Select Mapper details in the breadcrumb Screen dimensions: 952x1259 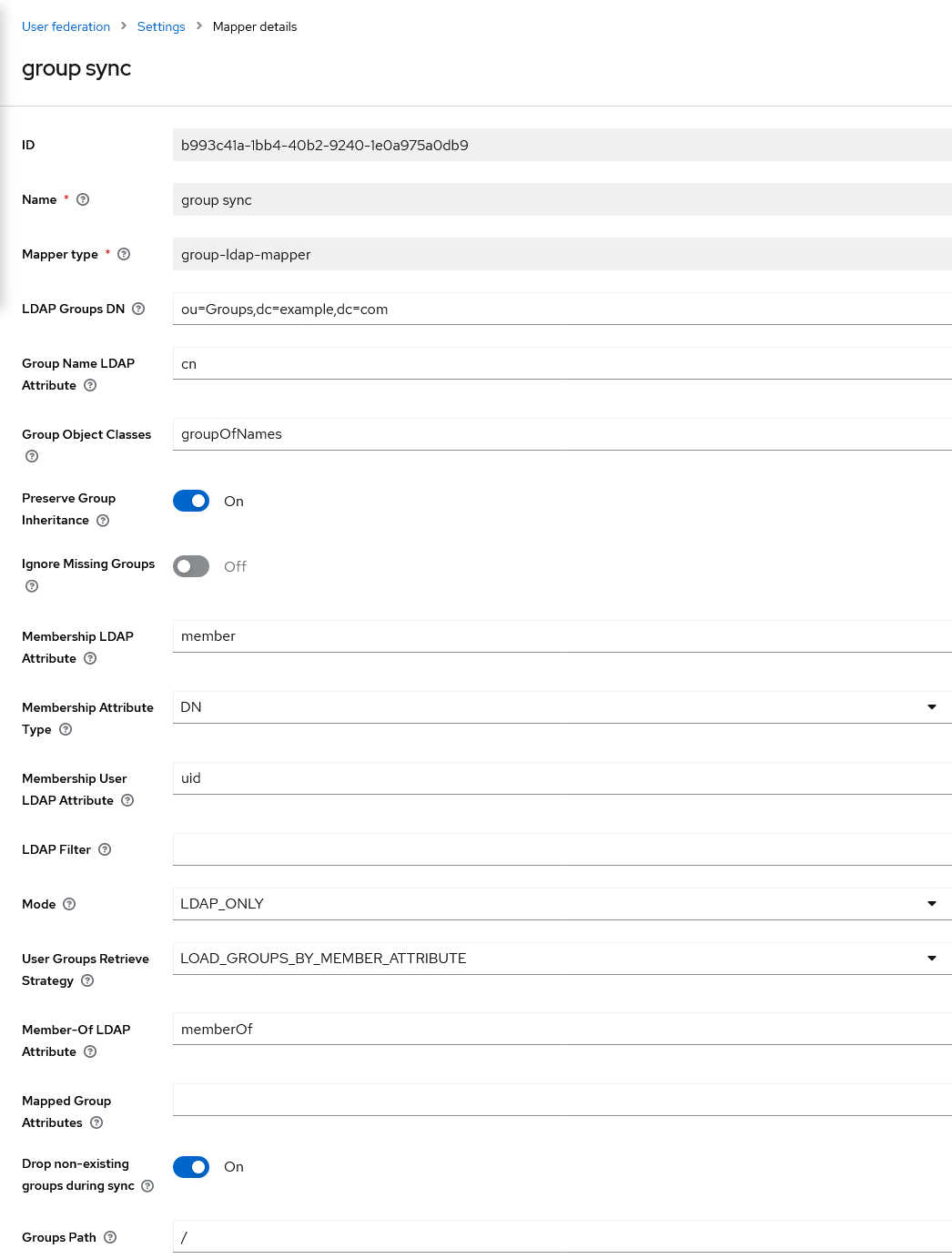pyautogui.click(x=255, y=26)
